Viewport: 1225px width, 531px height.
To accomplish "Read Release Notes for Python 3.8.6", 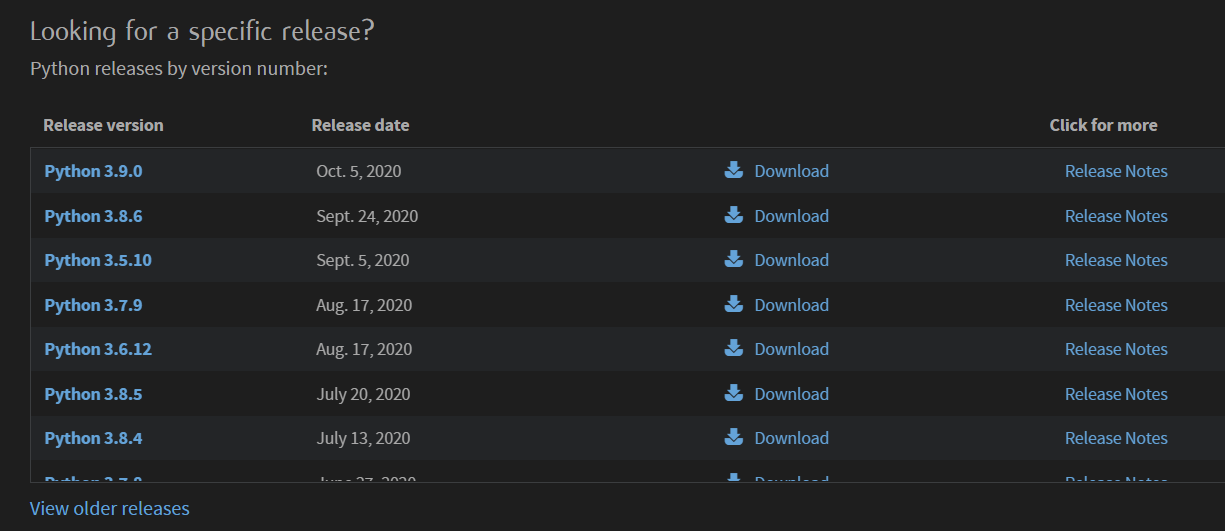I will 1116,216.
